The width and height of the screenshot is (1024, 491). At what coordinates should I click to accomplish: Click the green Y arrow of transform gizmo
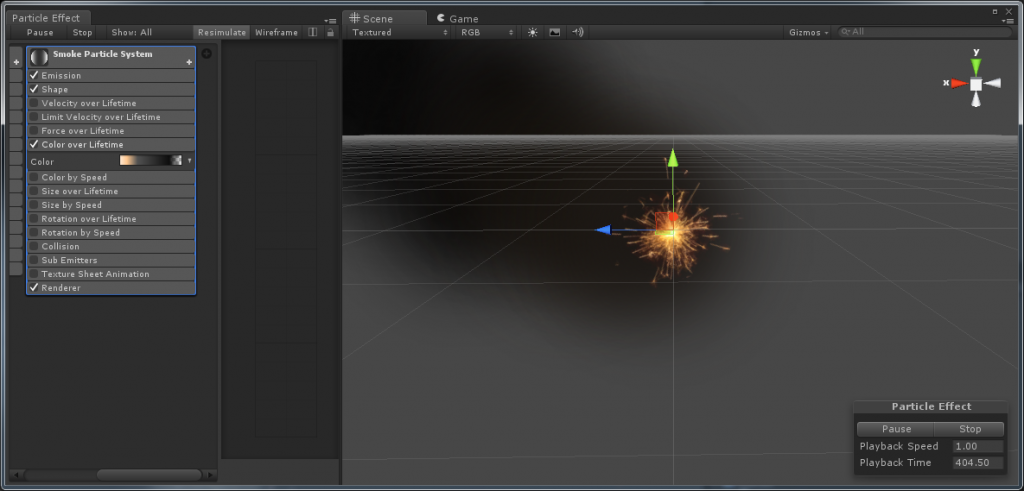[673, 158]
